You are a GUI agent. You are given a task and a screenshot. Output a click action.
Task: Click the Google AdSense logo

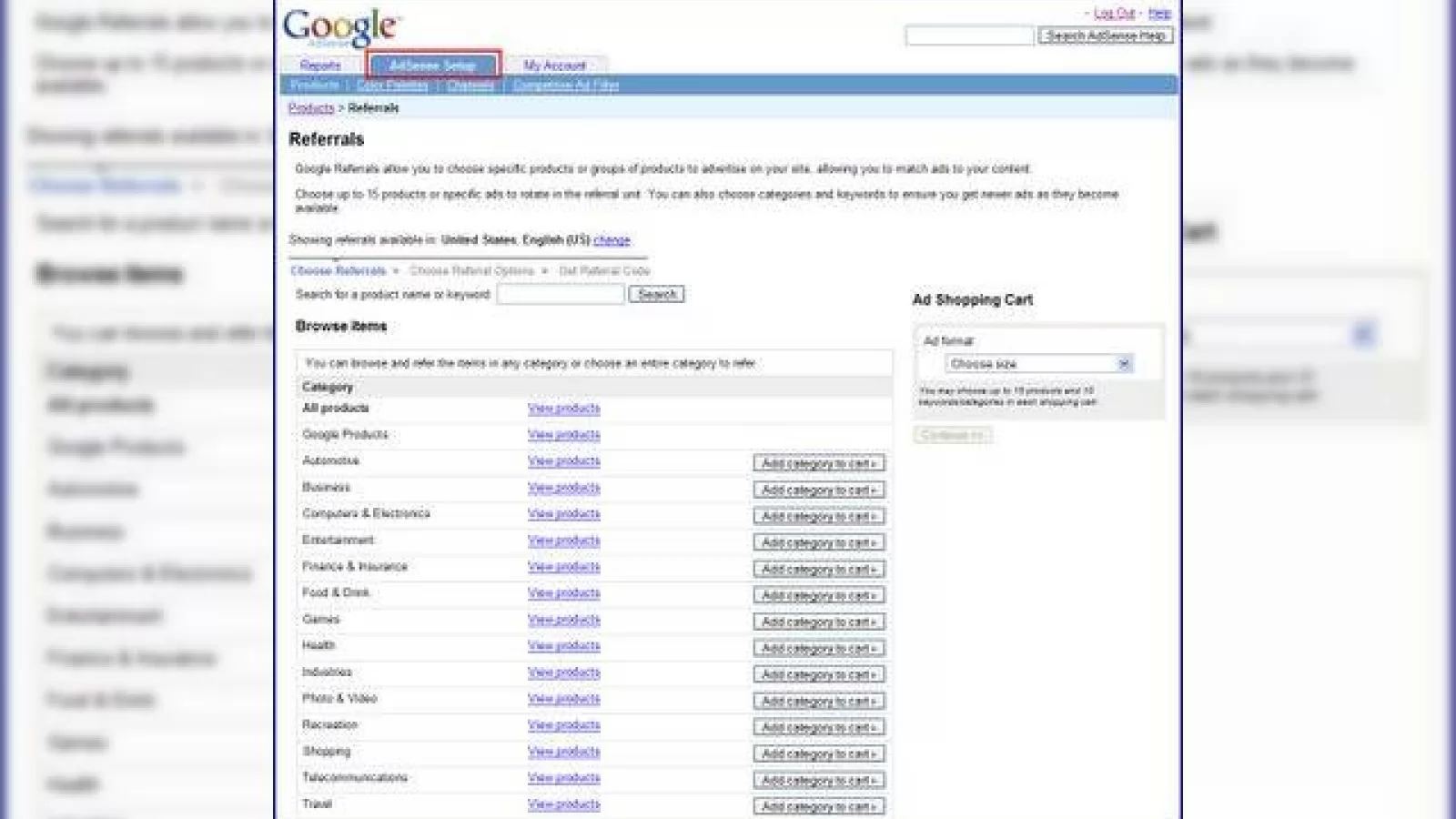point(340,28)
